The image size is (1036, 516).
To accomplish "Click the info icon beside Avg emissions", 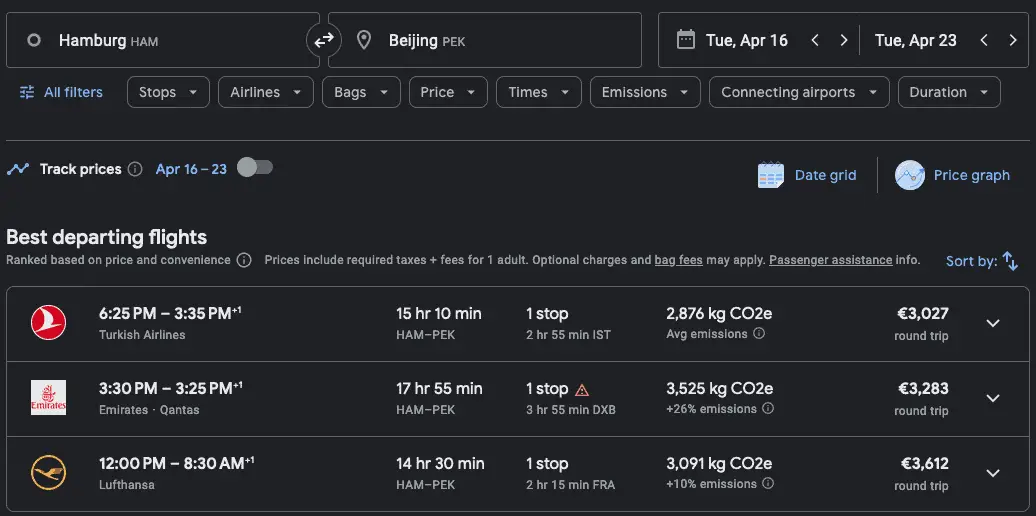I will [x=759, y=334].
